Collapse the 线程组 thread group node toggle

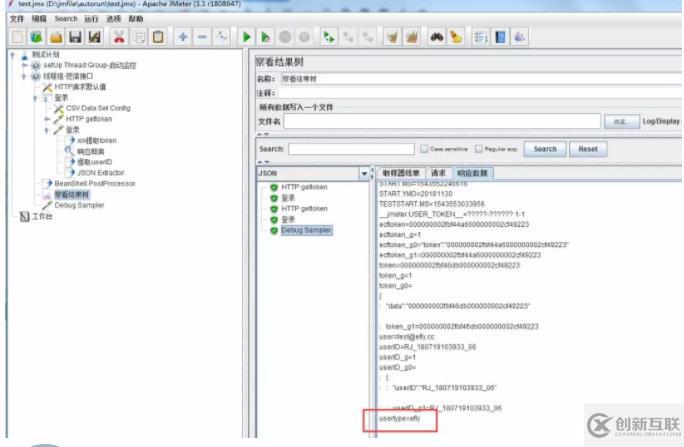click(24, 76)
